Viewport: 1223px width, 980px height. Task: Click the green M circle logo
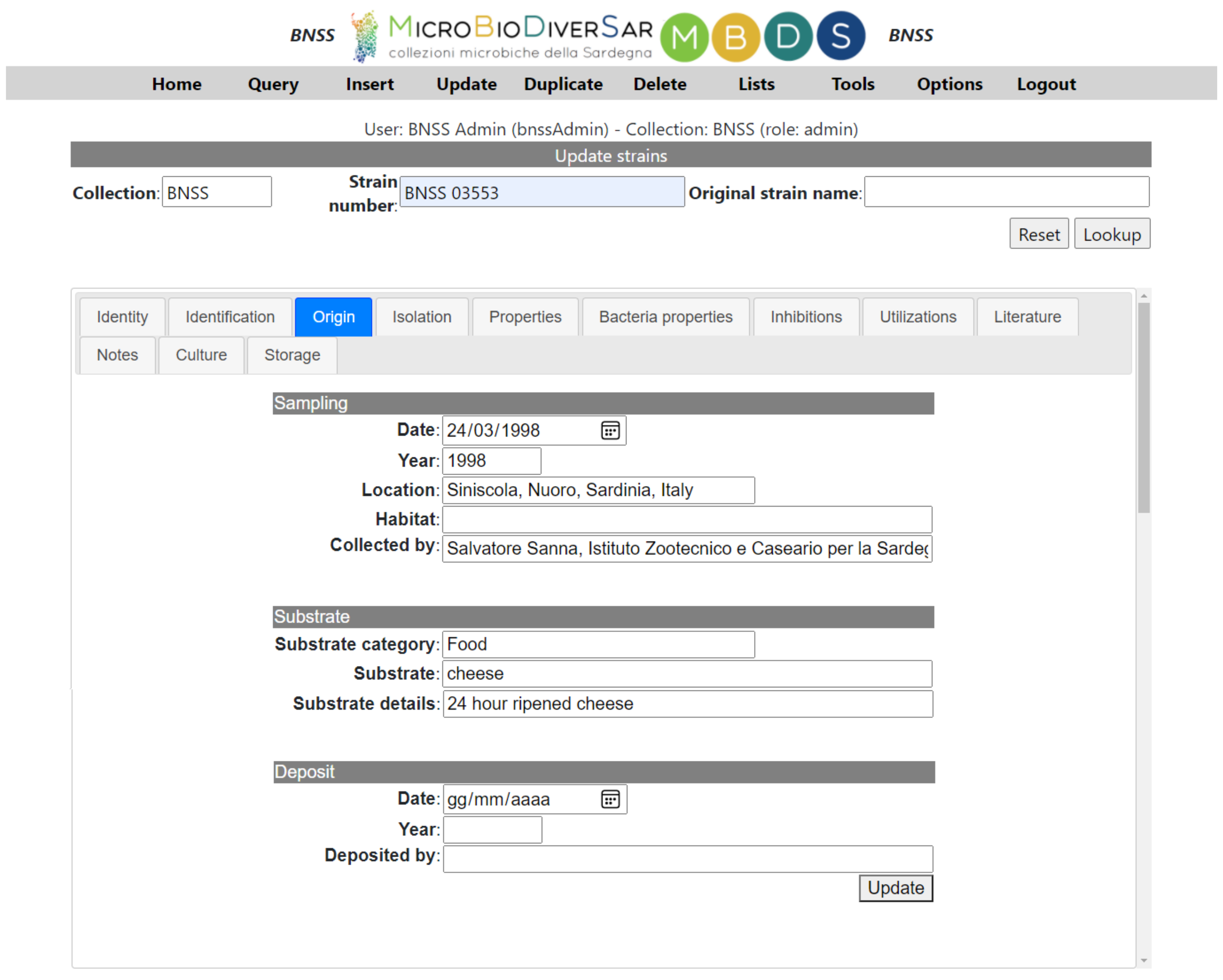684,36
